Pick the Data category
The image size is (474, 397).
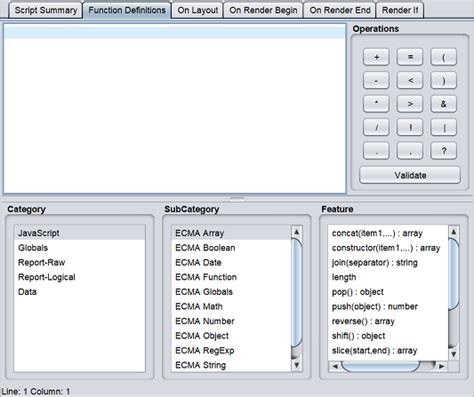click(80, 292)
